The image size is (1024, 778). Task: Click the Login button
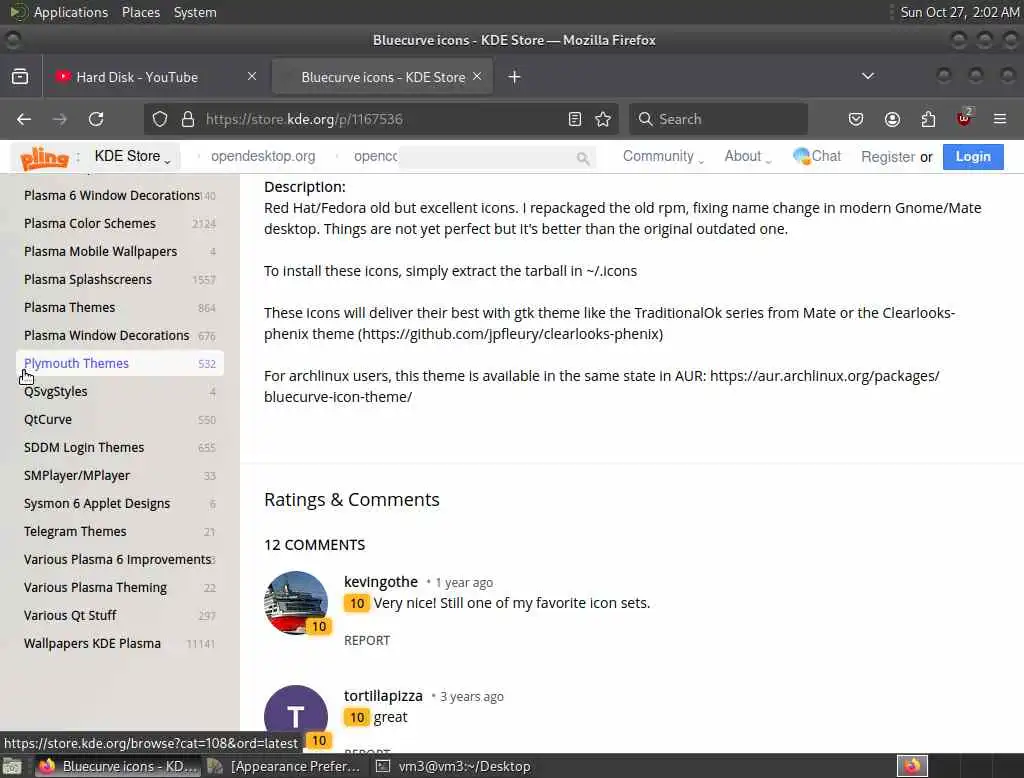point(973,157)
